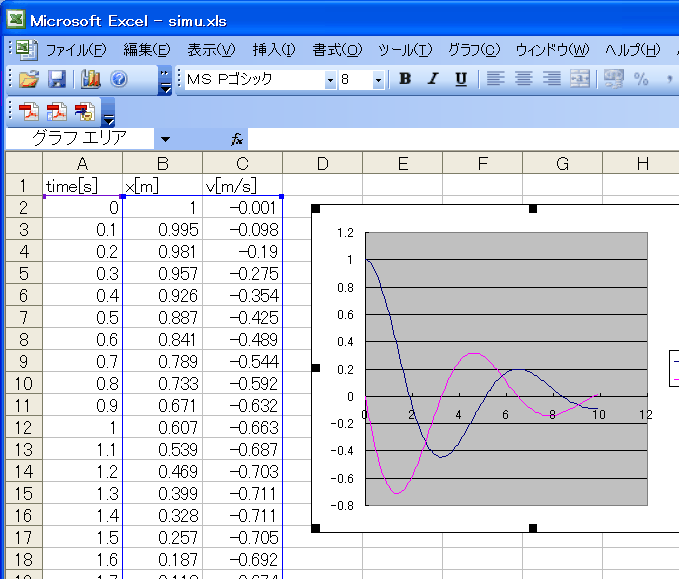Select column G header

click(x=563, y=164)
